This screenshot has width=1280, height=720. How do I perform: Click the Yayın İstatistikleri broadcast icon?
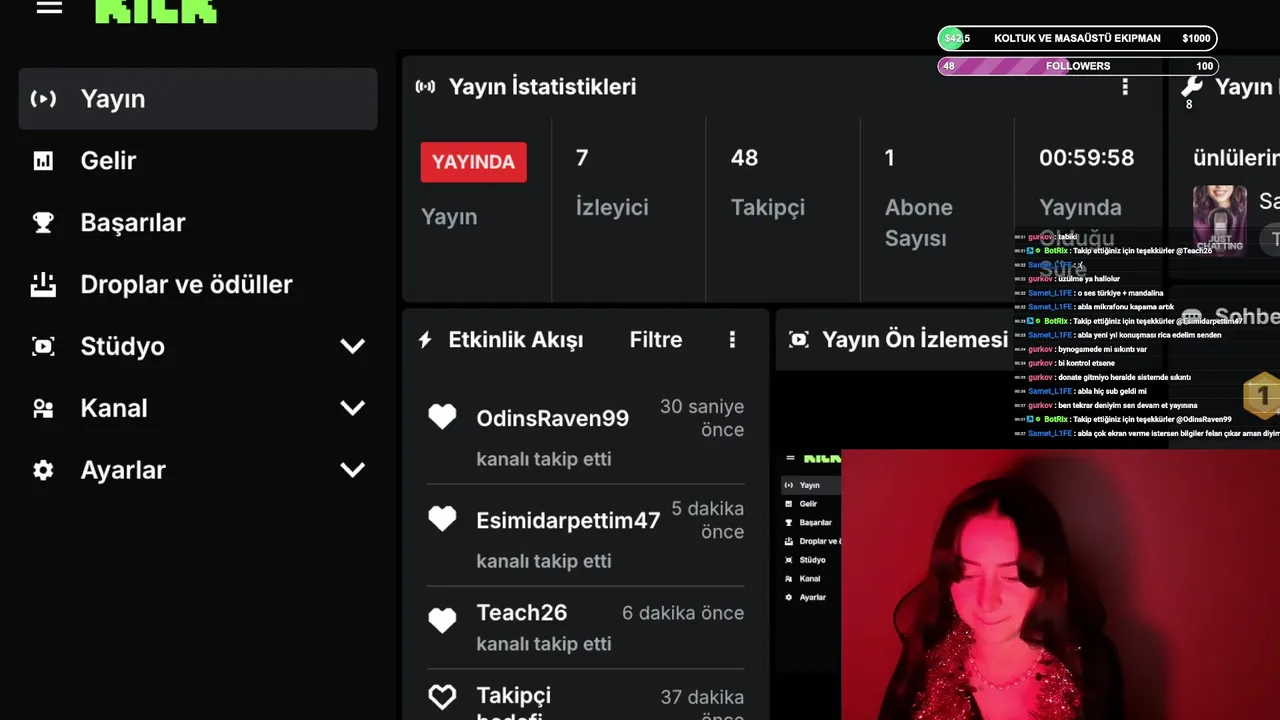(426, 87)
